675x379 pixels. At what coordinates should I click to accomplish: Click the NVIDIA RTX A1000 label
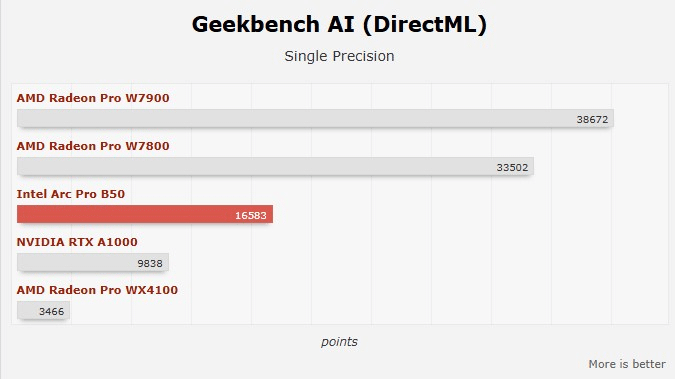click(77, 242)
